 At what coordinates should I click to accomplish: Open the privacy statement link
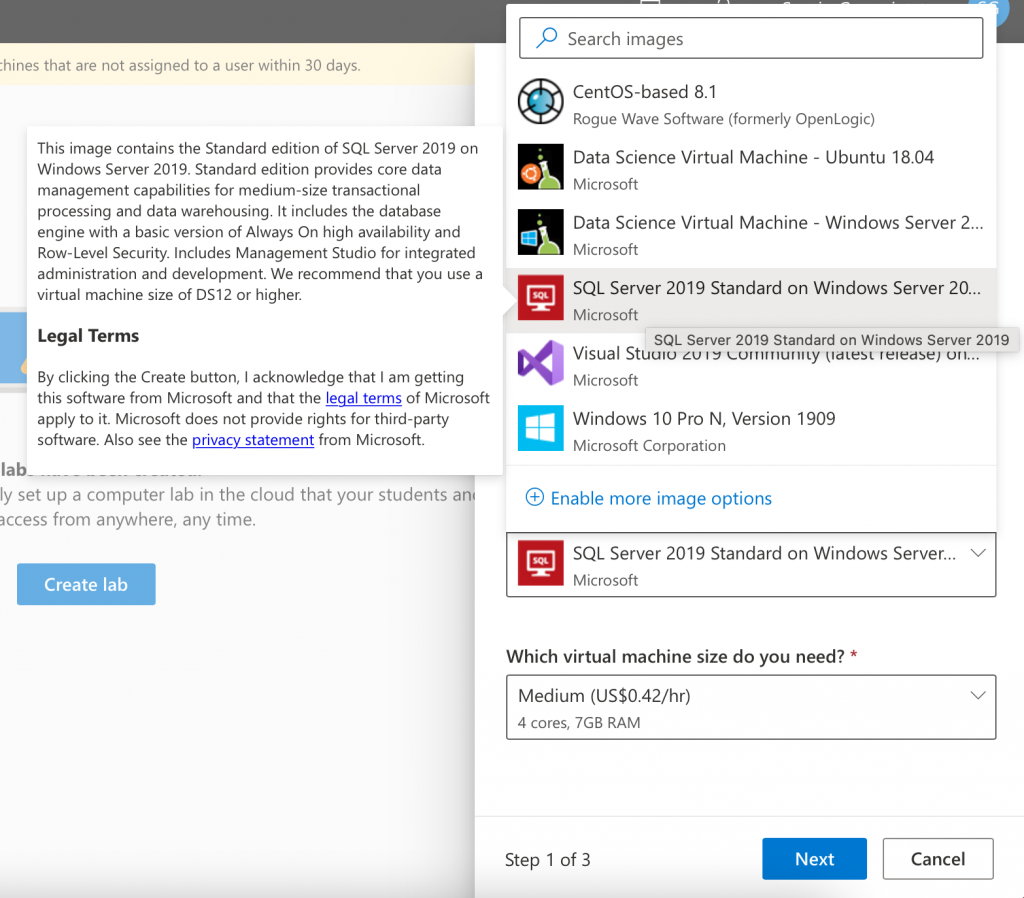click(253, 440)
